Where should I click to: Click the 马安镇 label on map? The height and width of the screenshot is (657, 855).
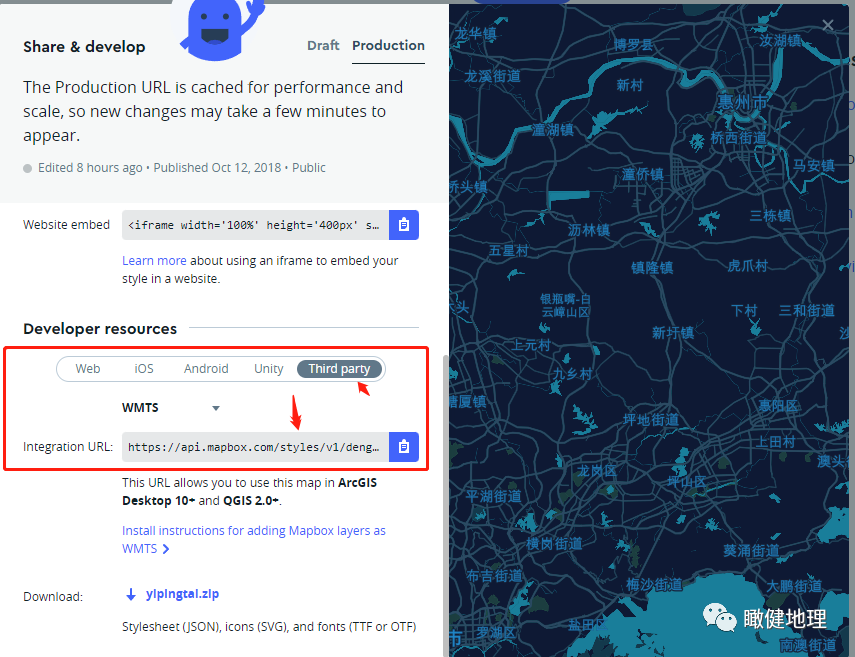point(814,165)
